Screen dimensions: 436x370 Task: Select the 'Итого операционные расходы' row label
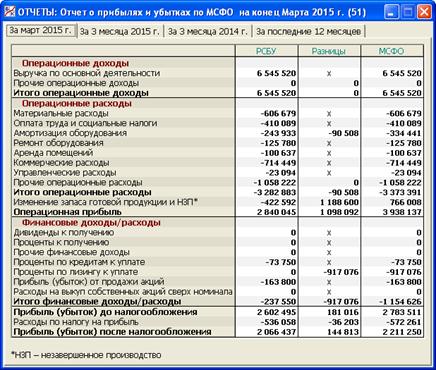[82, 193]
